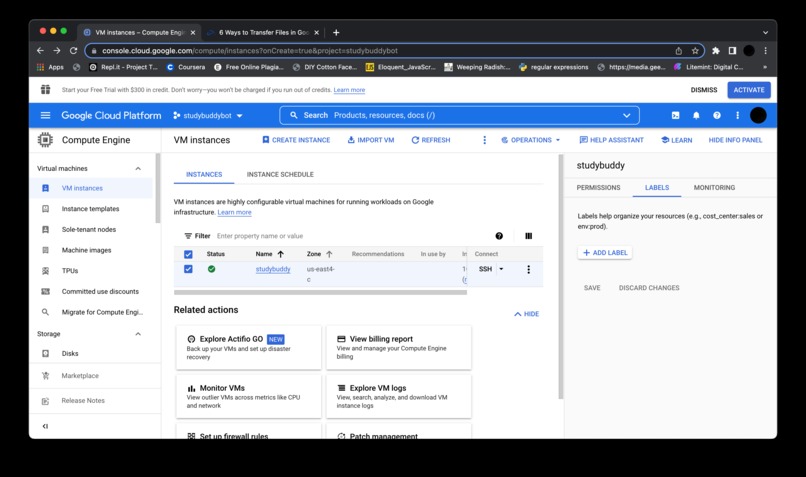Open the Permissions tab
The height and width of the screenshot is (477, 806).
[598, 188]
